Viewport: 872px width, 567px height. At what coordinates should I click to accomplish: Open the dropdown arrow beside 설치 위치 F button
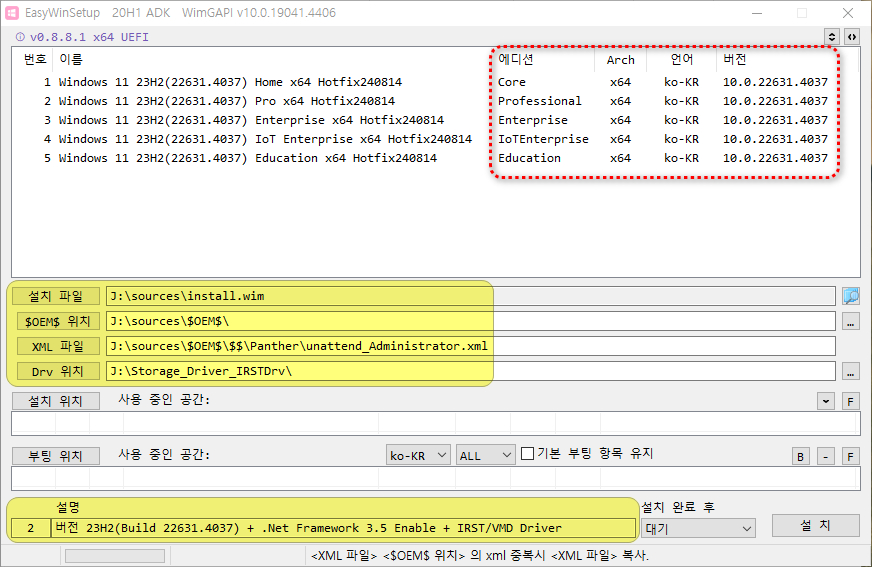[826, 401]
